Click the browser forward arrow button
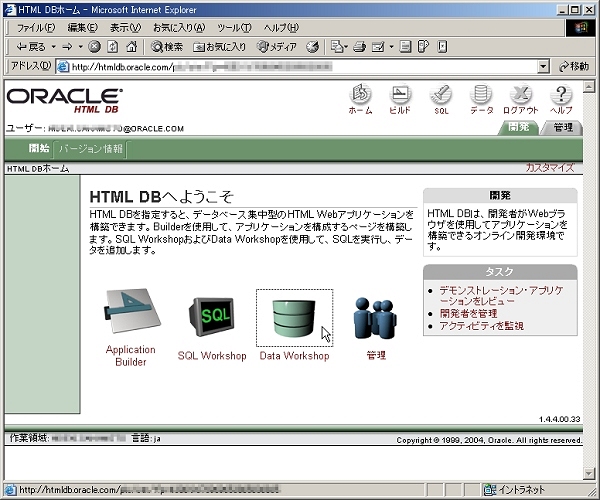Viewport: 600px width, 500px height. pyautogui.click(x=67, y=47)
